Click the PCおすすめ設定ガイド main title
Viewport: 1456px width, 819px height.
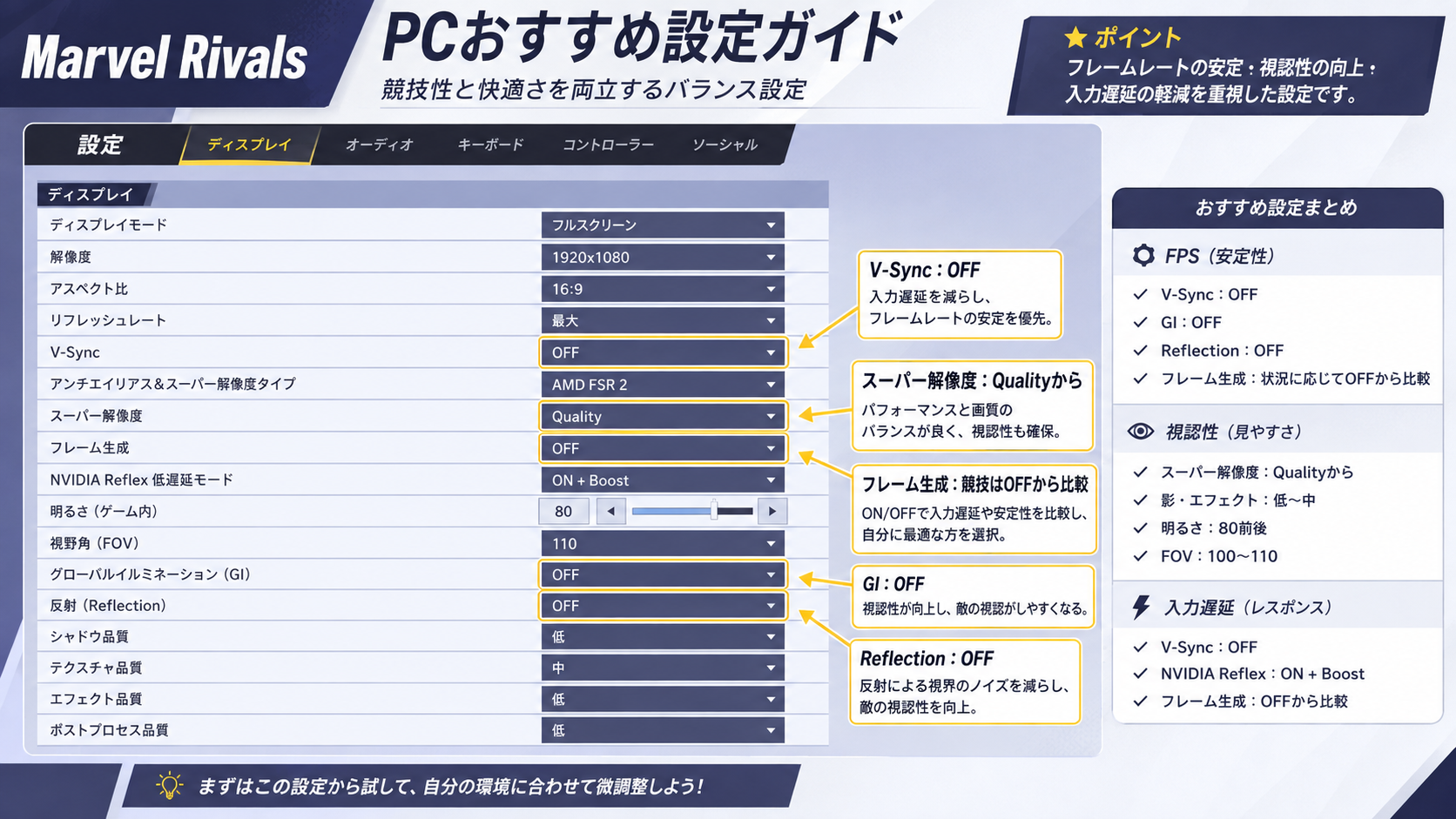point(641,37)
